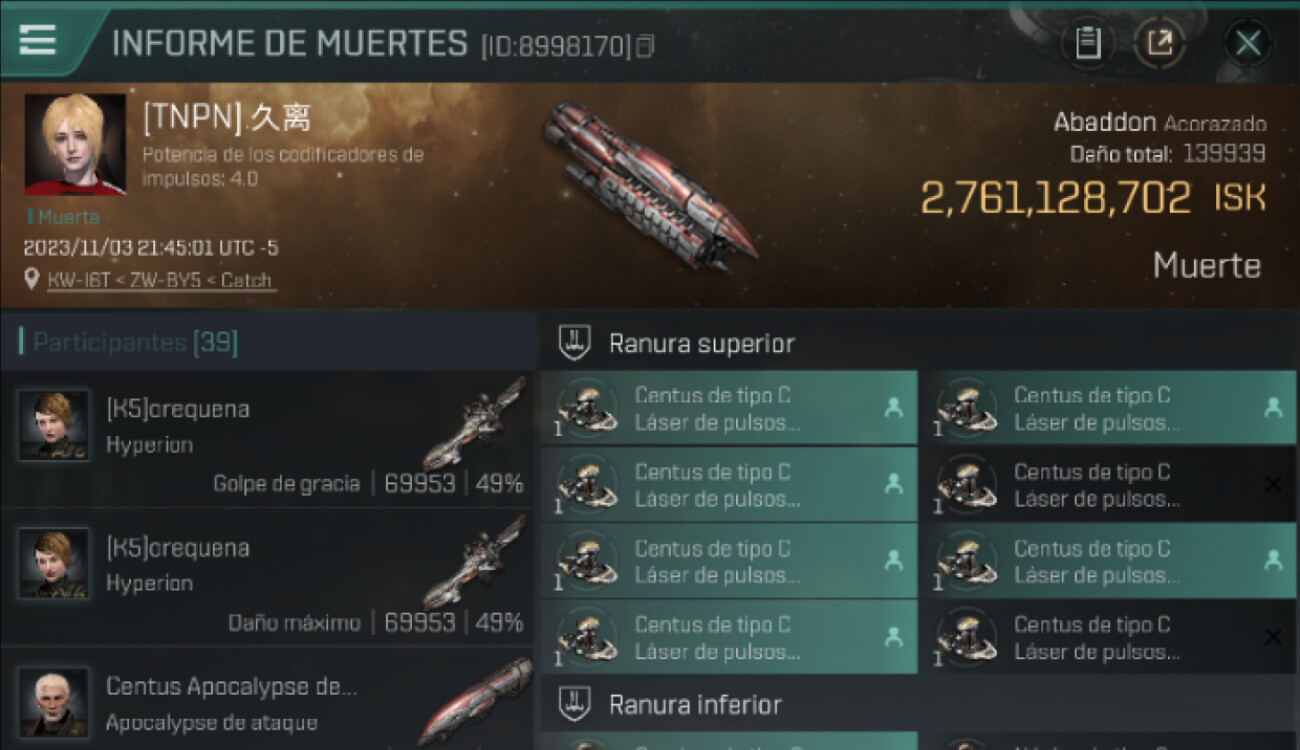View the victim's character portrait
Screen dimensions: 1300x750
[75, 145]
